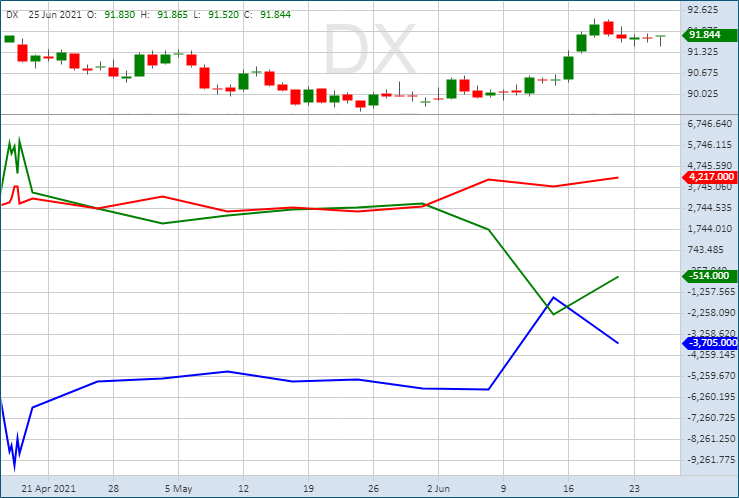Click the DX symbol label in chart header
The width and height of the screenshot is (739, 498).
[12, 15]
